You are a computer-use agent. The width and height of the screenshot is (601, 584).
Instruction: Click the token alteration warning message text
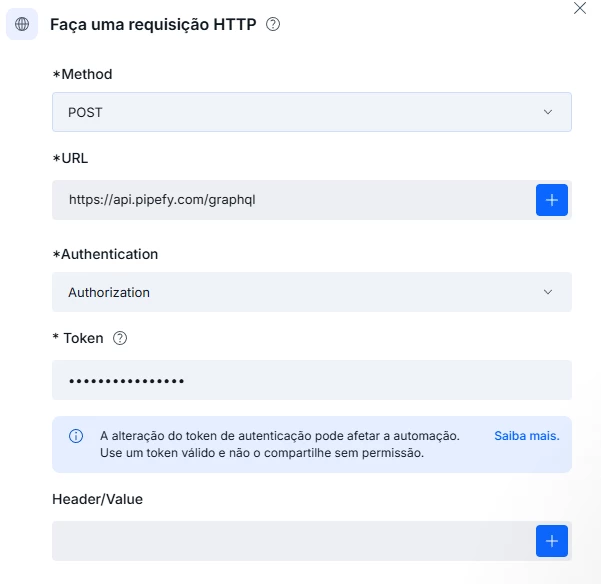coord(280,445)
